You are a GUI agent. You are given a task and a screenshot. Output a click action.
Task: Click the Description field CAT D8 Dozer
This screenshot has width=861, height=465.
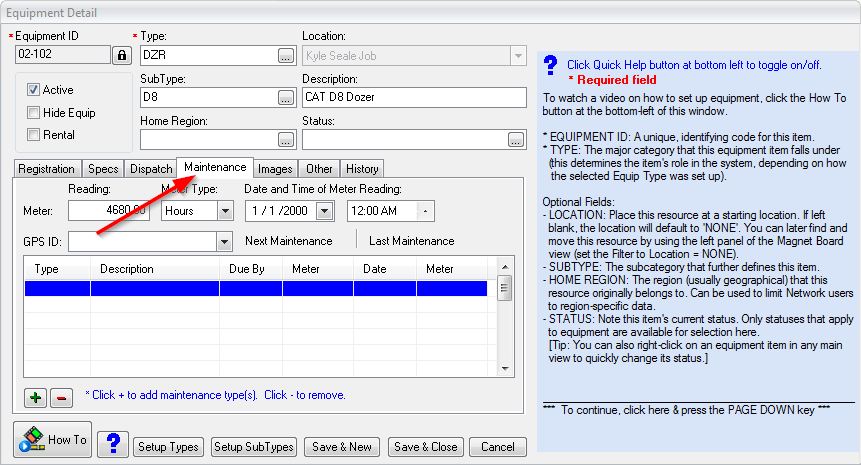point(414,97)
